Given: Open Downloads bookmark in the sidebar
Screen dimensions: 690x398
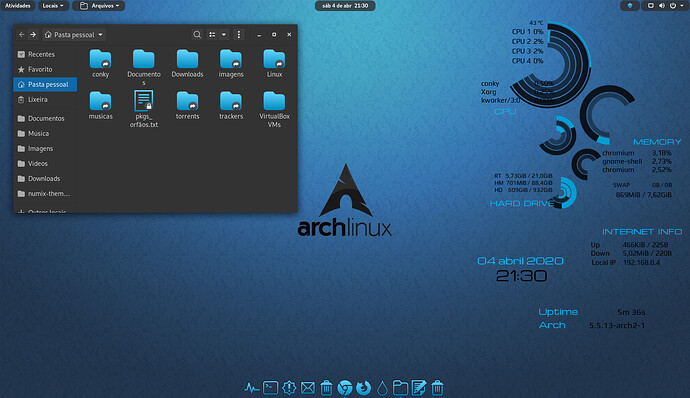Looking at the screenshot, I should (x=45, y=178).
